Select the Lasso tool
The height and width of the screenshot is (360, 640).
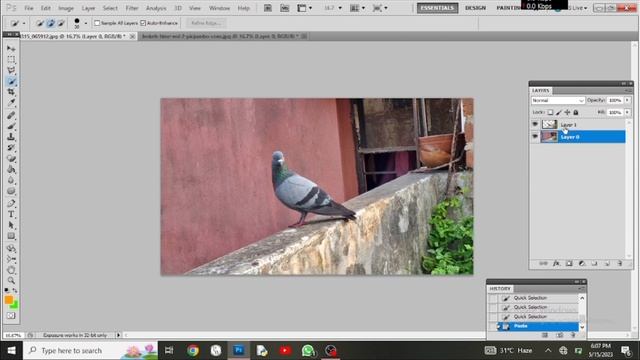pos(11,70)
